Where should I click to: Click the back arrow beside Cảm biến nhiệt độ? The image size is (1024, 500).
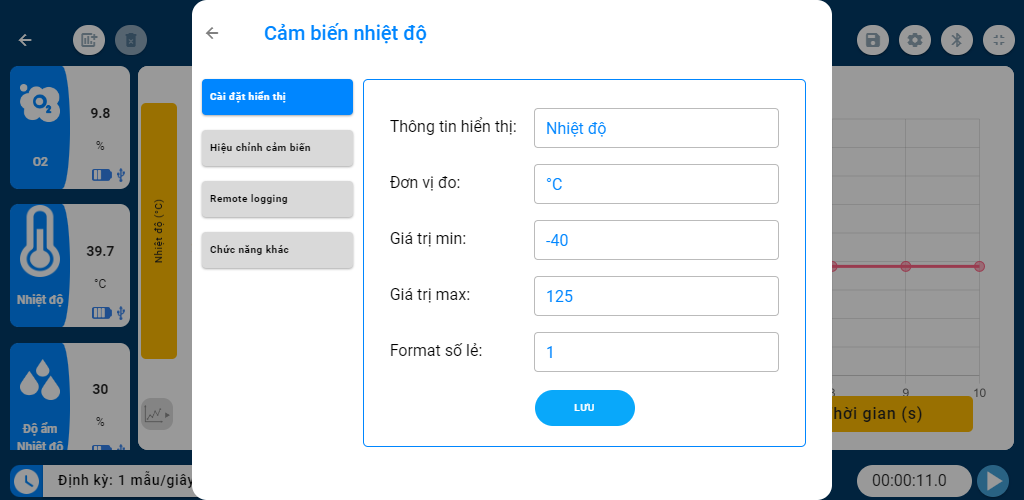click(212, 33)
